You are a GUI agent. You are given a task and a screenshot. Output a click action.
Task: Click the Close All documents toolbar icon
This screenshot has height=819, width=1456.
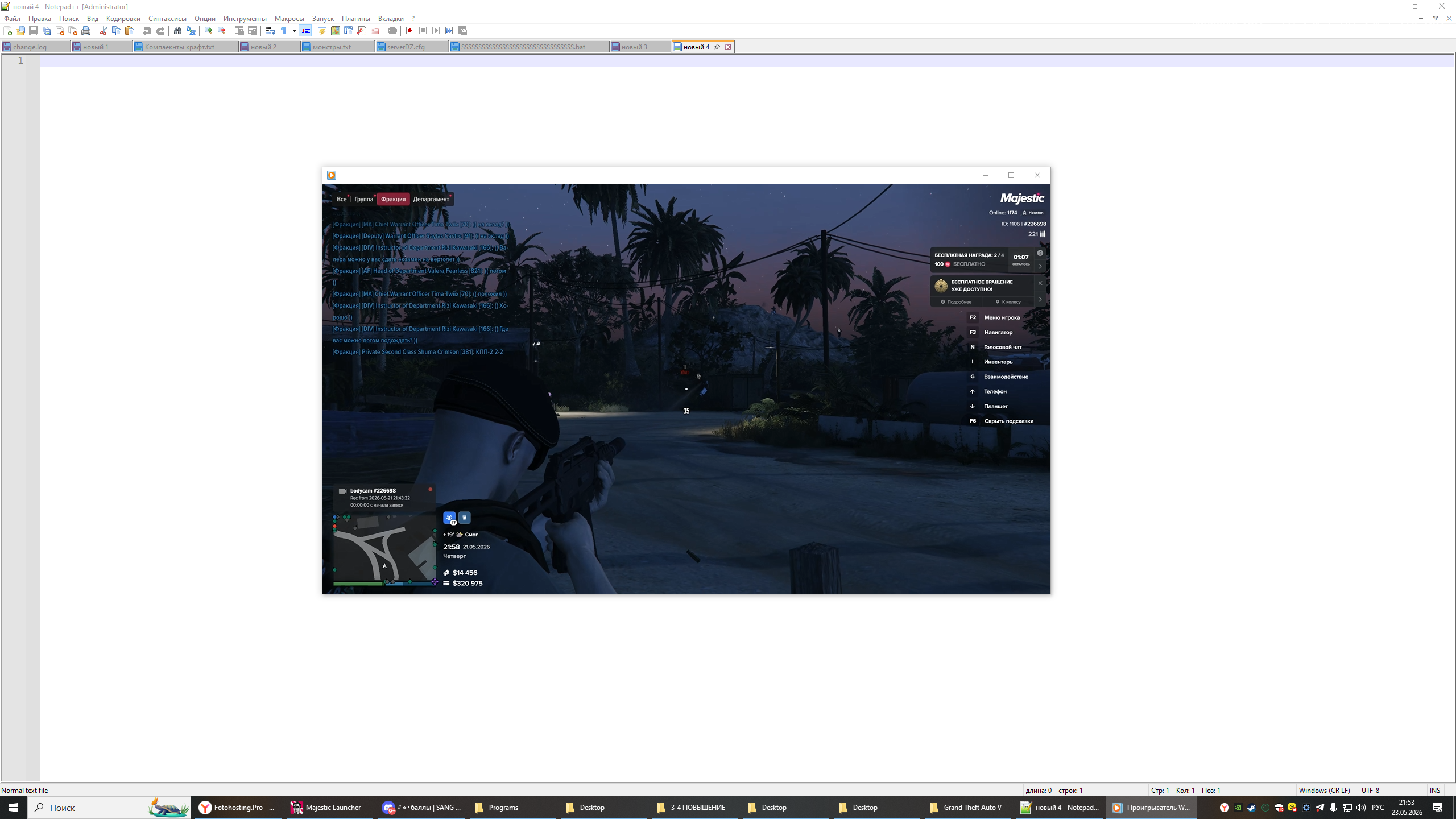tap(73, 31)
